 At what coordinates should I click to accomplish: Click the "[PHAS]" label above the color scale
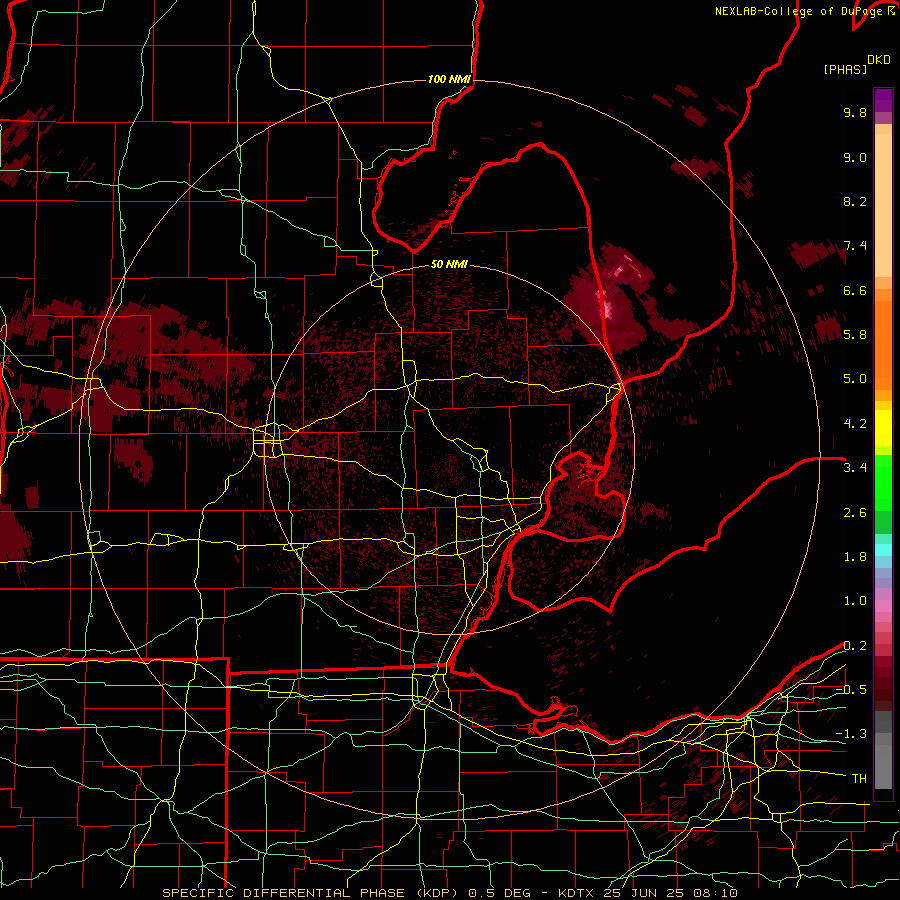pos(845,69)
